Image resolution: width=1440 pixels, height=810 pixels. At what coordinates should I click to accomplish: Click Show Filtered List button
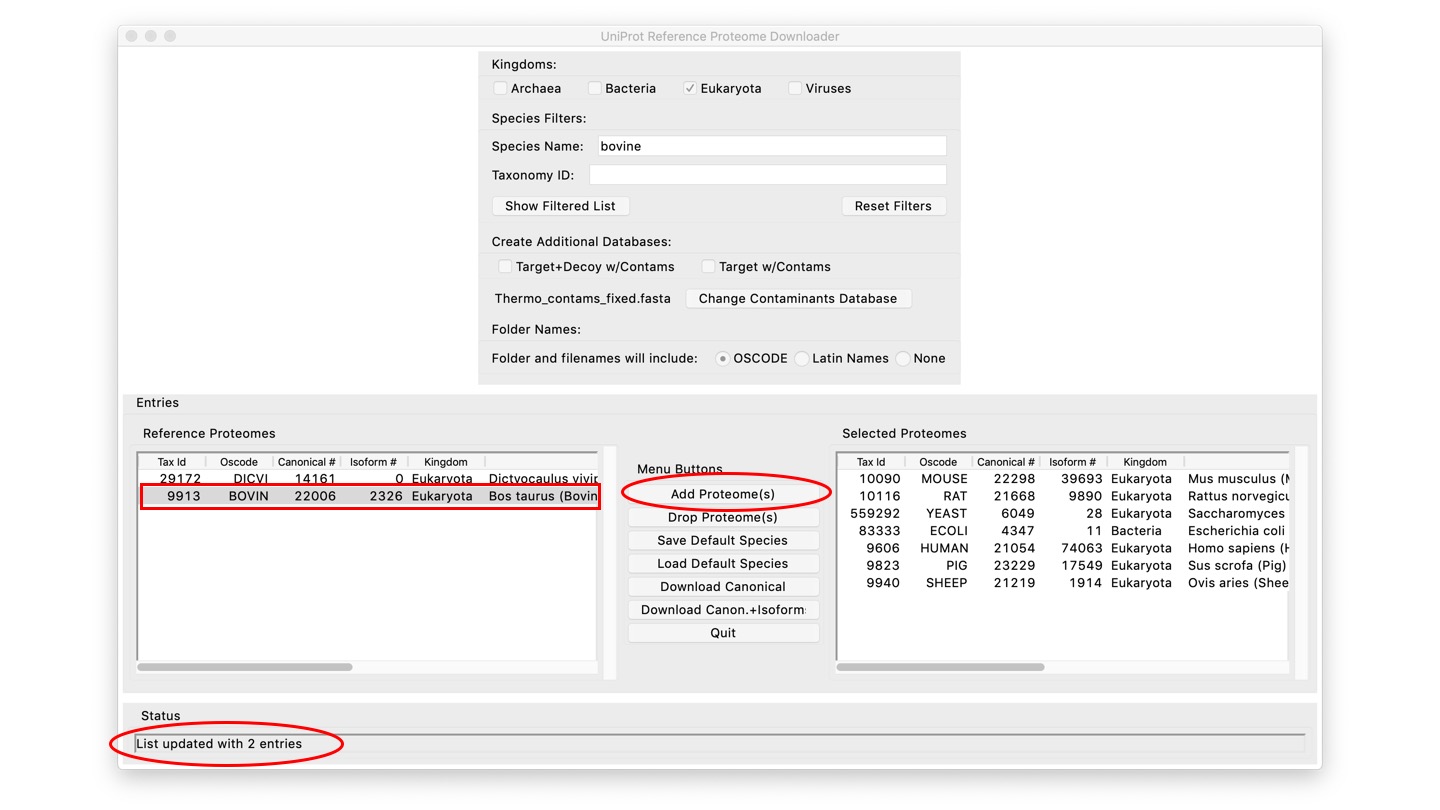(560, 206)
